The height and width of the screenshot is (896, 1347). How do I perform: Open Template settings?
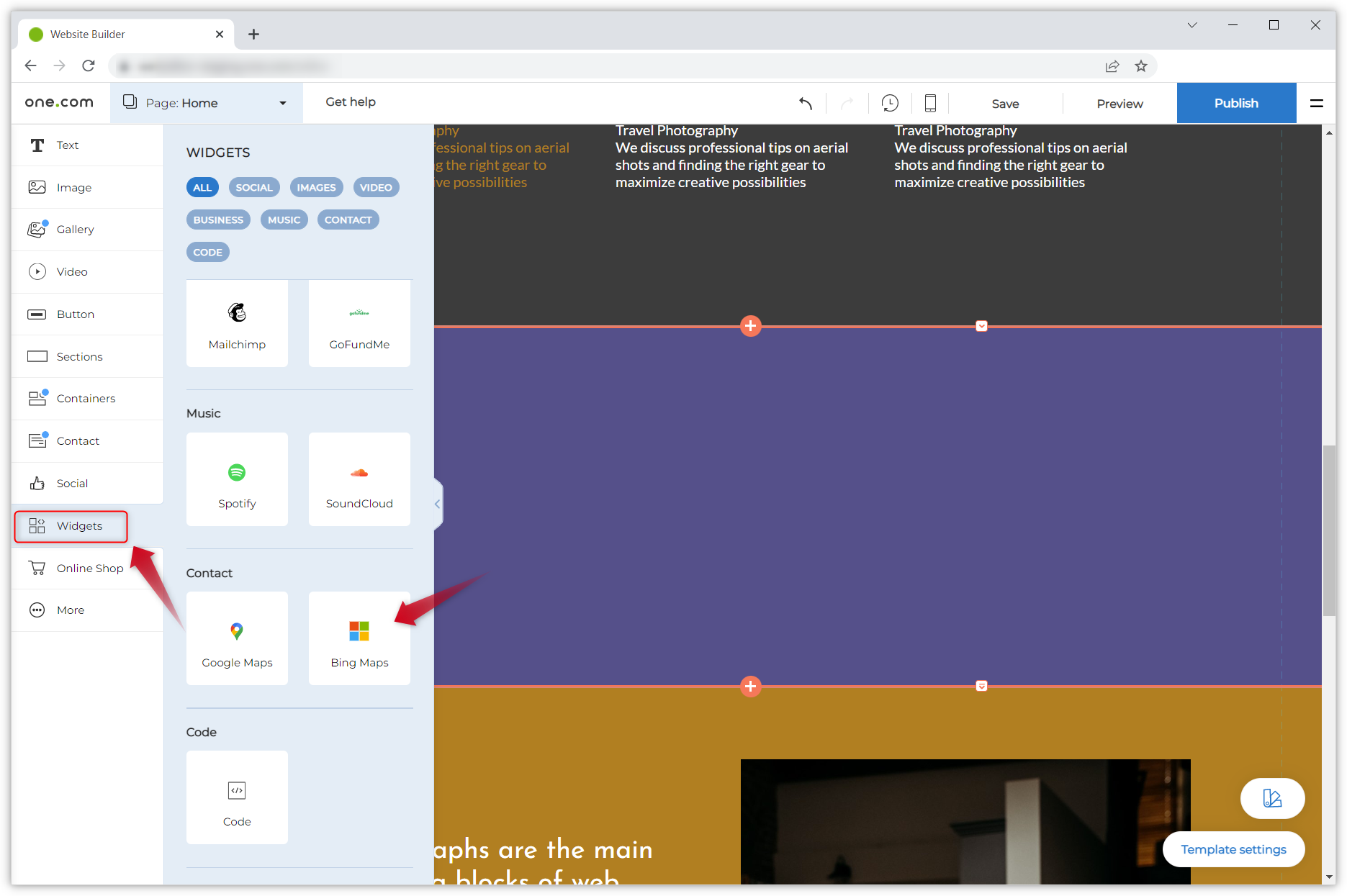pyautogui.click(x=1233, y=849)
